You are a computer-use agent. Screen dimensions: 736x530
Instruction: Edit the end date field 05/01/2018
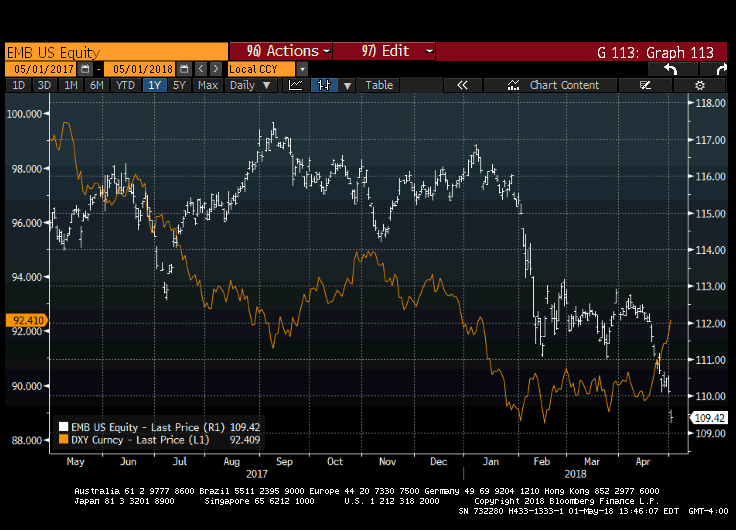[x=140, y=69]
